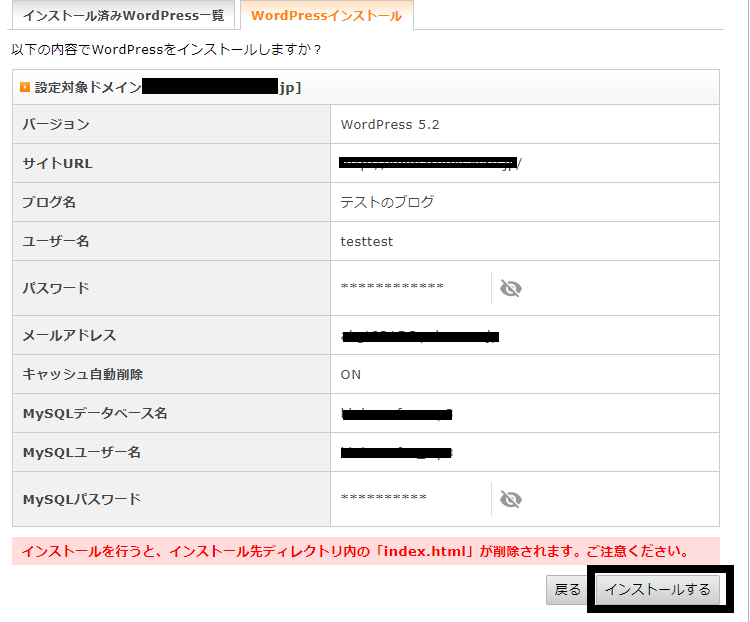Image resolution: width=750 pixels, height=622 pixels.
Task: Click the インストールする button
Action: [x=658, y=590]
